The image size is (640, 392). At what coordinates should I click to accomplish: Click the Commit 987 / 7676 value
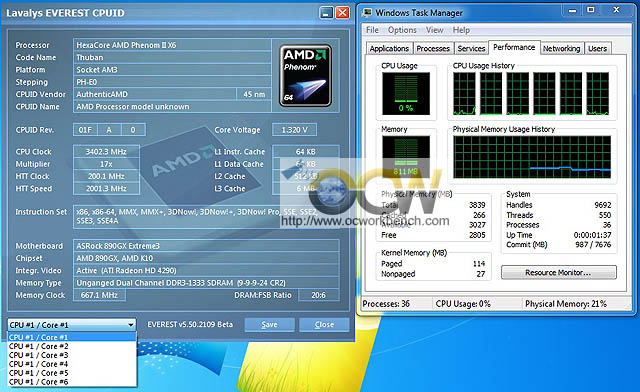click(593, 245)
